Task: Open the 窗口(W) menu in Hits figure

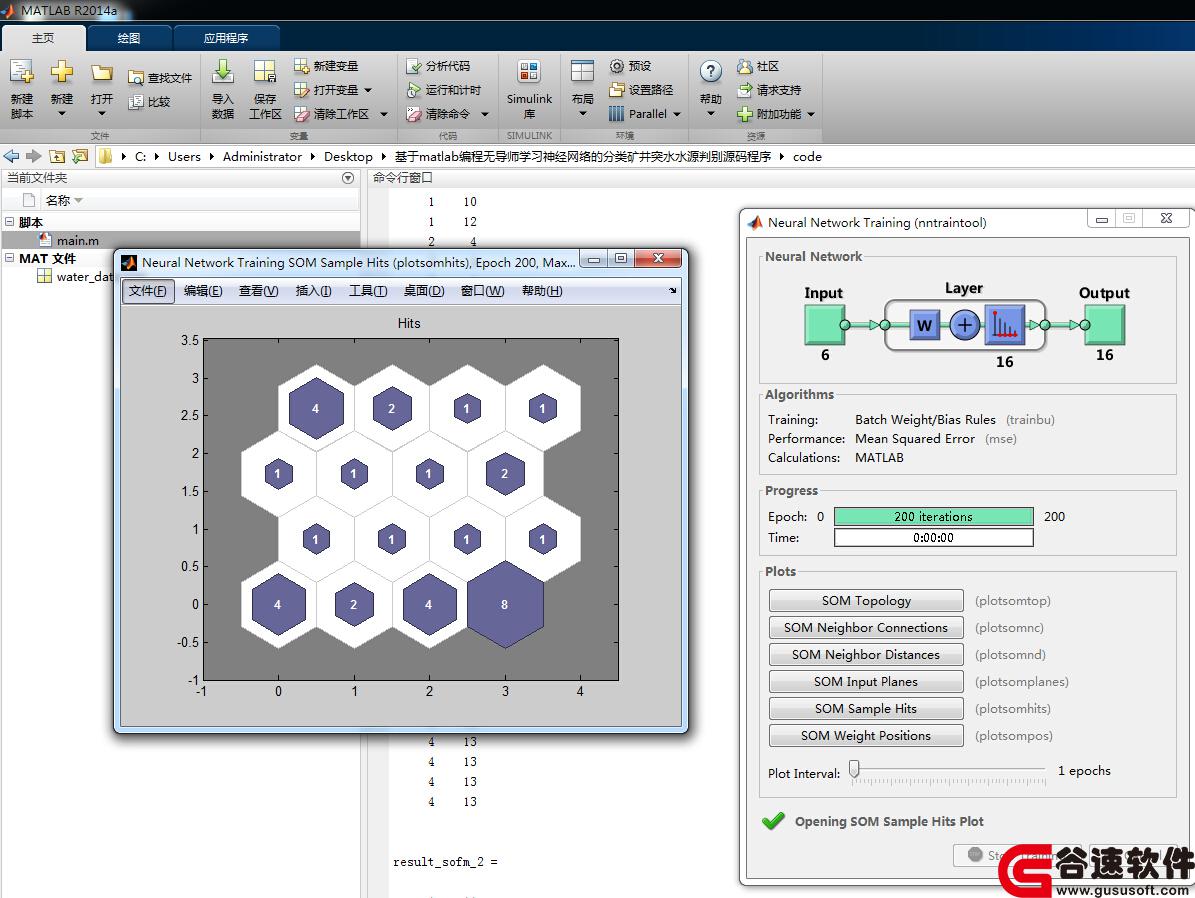Action: pyautogui.click(x=482, y=290)
